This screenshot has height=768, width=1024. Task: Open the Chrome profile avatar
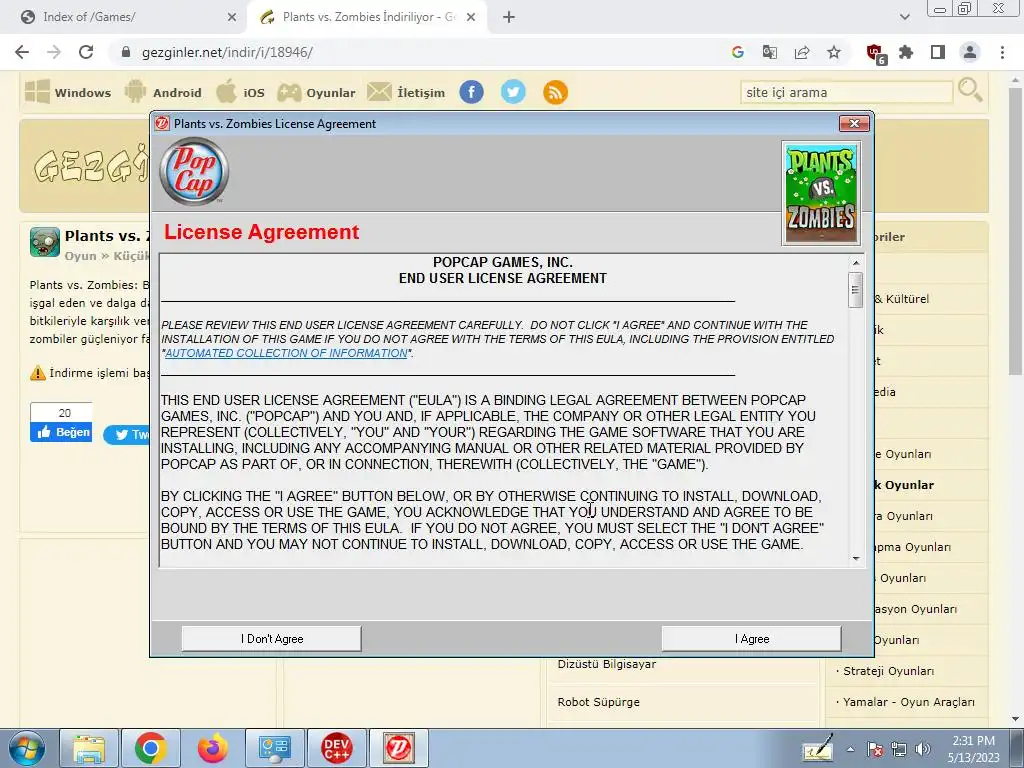(970, 52)
